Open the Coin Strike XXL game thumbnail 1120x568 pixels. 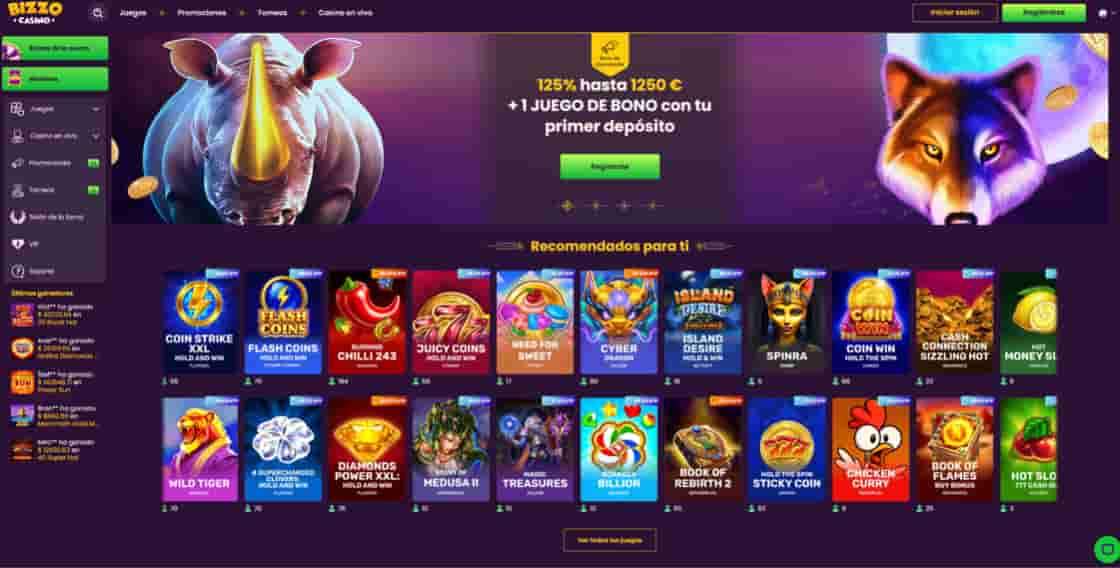click(200, 322)
